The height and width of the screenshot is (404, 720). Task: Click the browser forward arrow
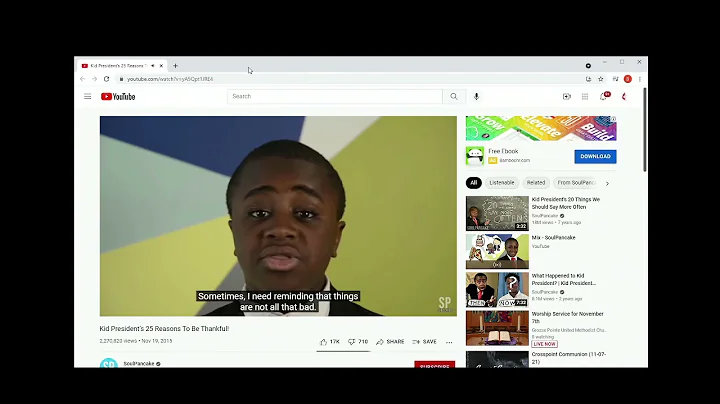[x=95, y=79]
